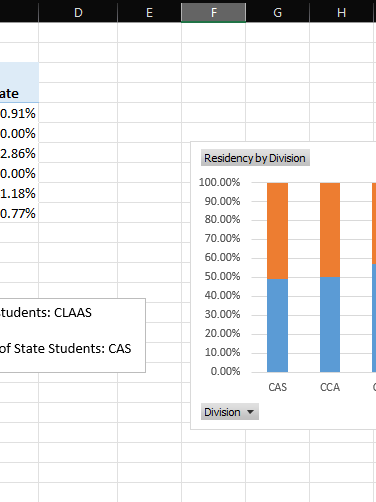The width and height of the screenshot is (376, 502).
Task: Click the 50.00% vertical axis label
Action: 222,276
